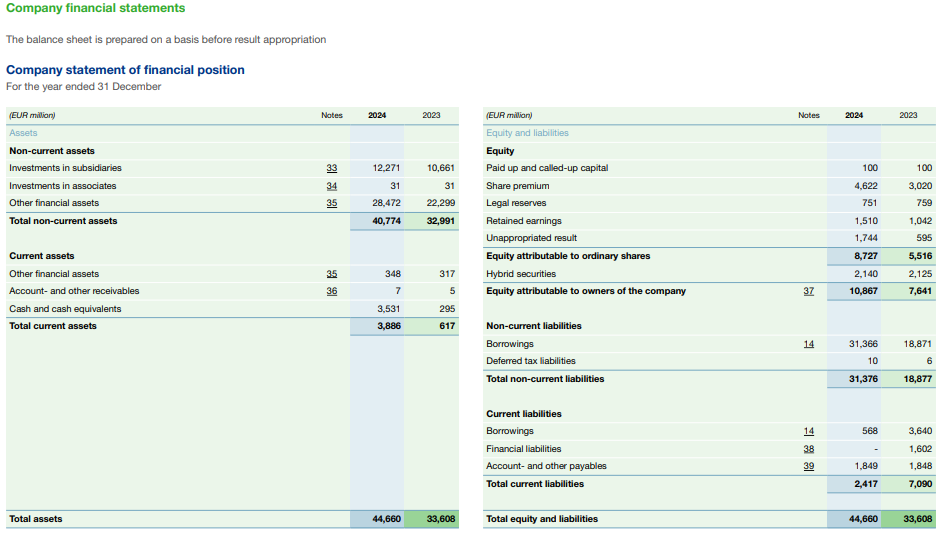Click note 35 beside non-current Other financial assets
Image resolution: width=946 pixels, height=538 pixels.
pyautogui.click(x=332, y=203)
